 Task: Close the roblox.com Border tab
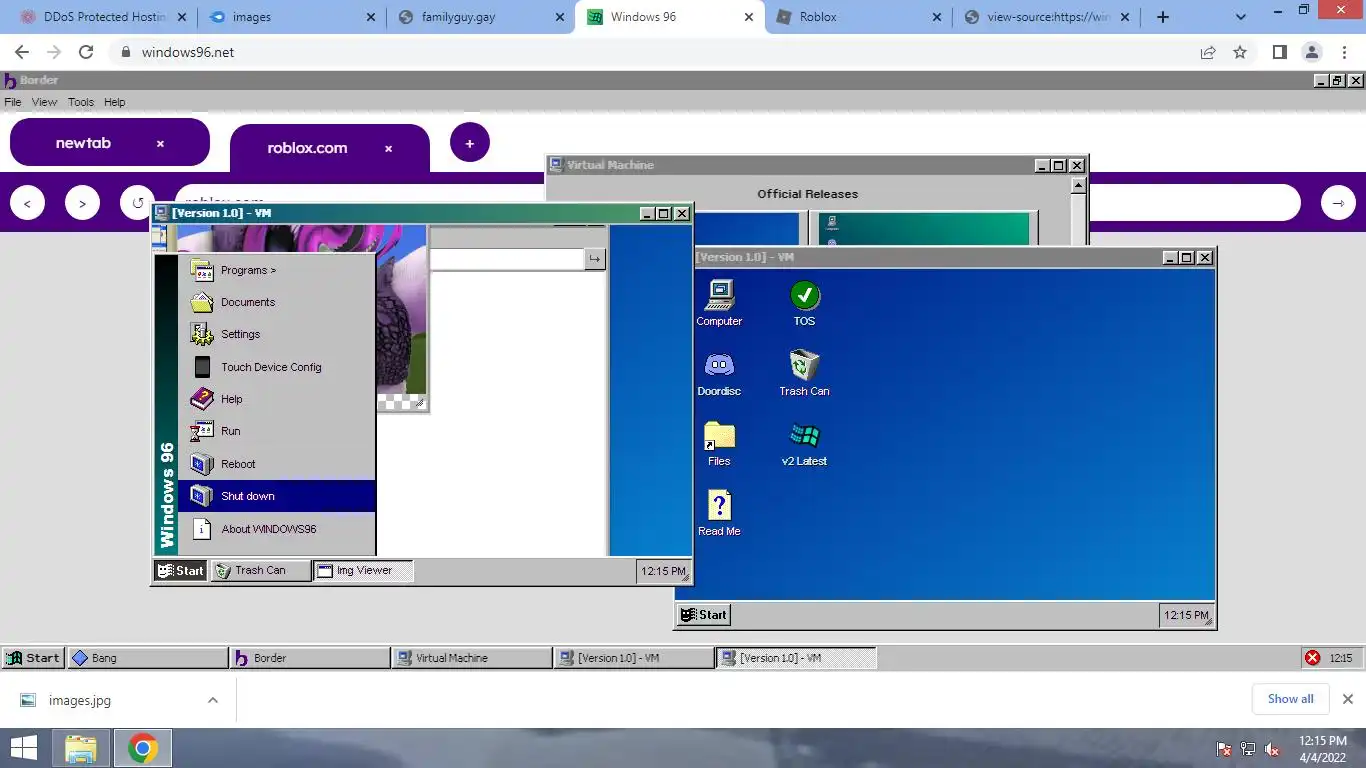coord(388,149)
